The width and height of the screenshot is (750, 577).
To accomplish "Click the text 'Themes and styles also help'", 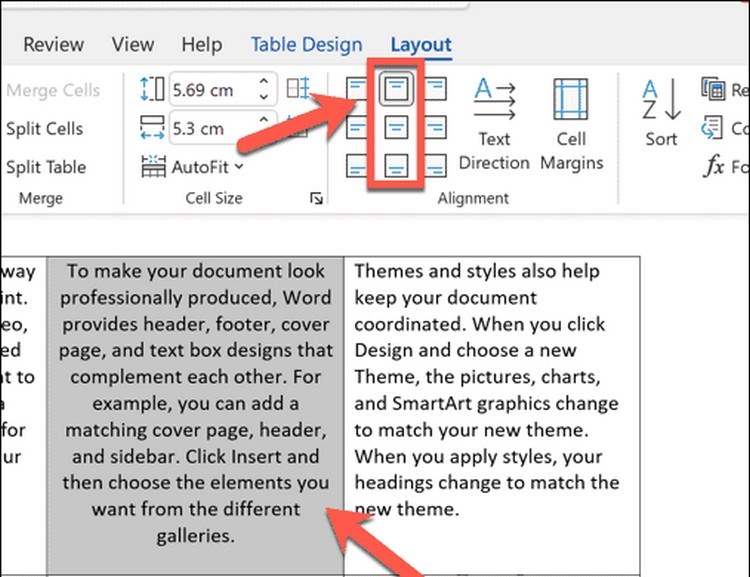I will [477, 271].
